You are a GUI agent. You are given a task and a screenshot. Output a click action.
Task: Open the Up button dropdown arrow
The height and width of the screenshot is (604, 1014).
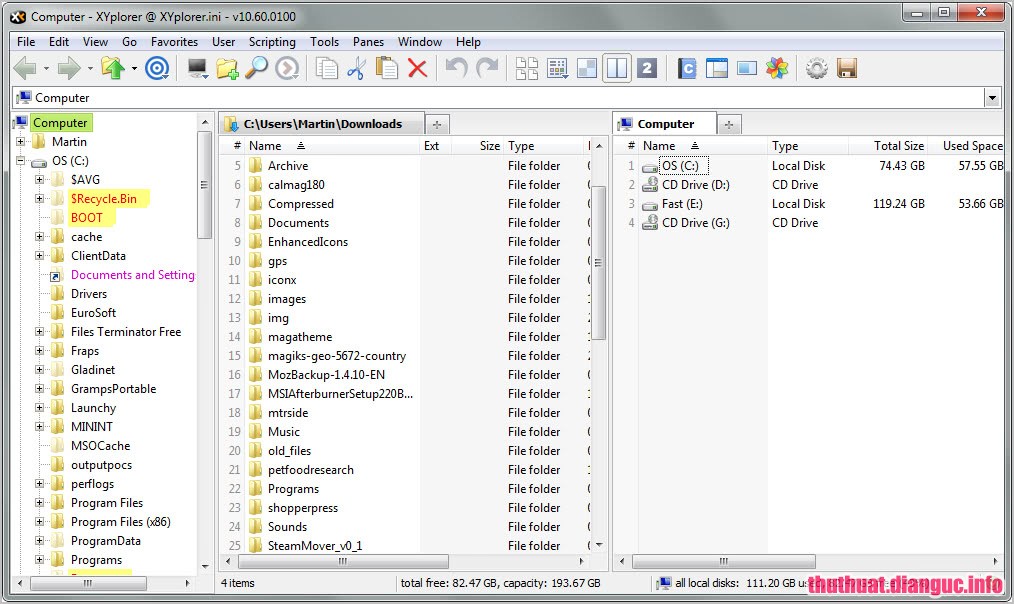point(134,68)
